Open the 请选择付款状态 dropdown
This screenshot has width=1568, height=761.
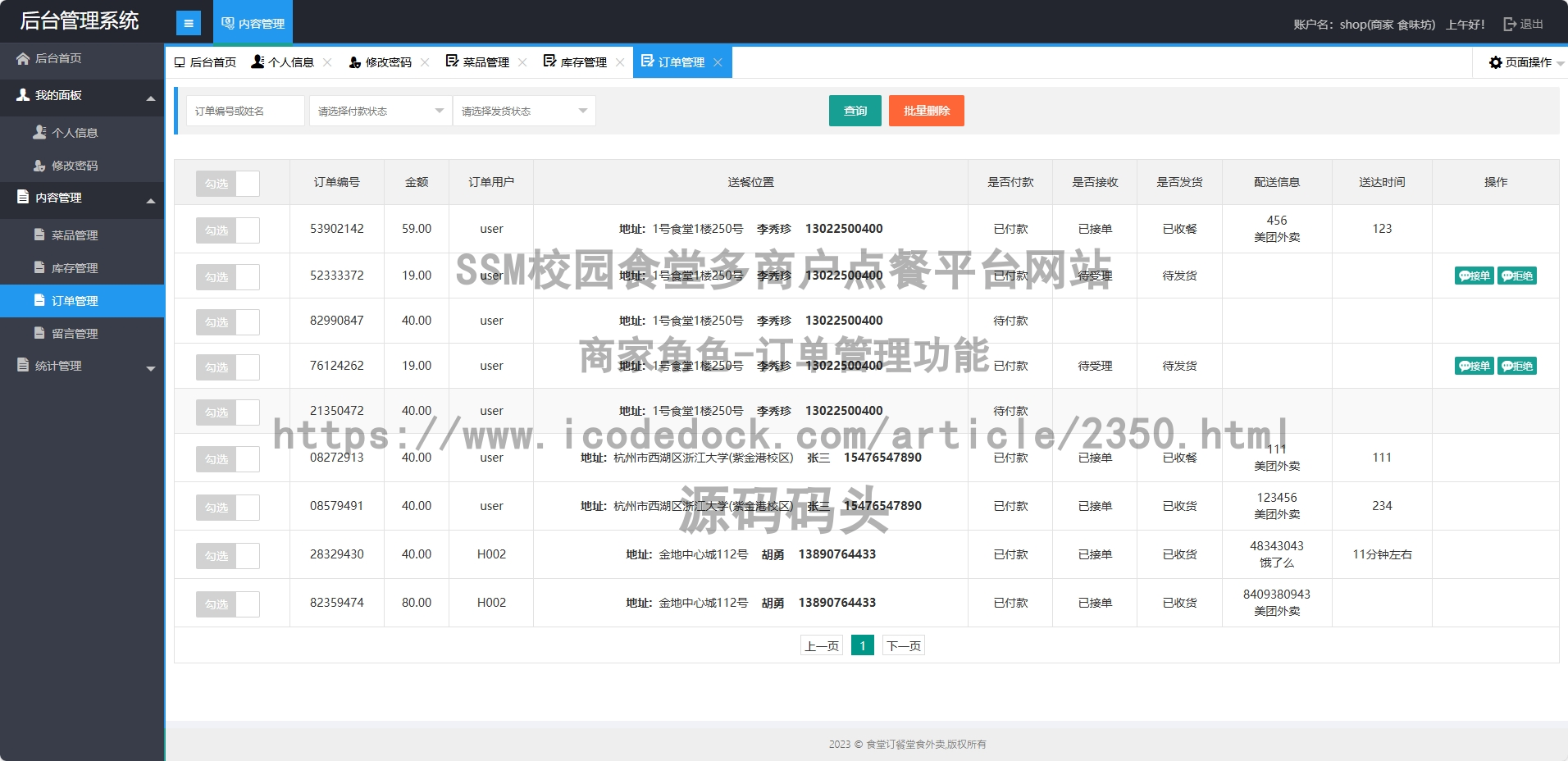(x=381, y=111)
